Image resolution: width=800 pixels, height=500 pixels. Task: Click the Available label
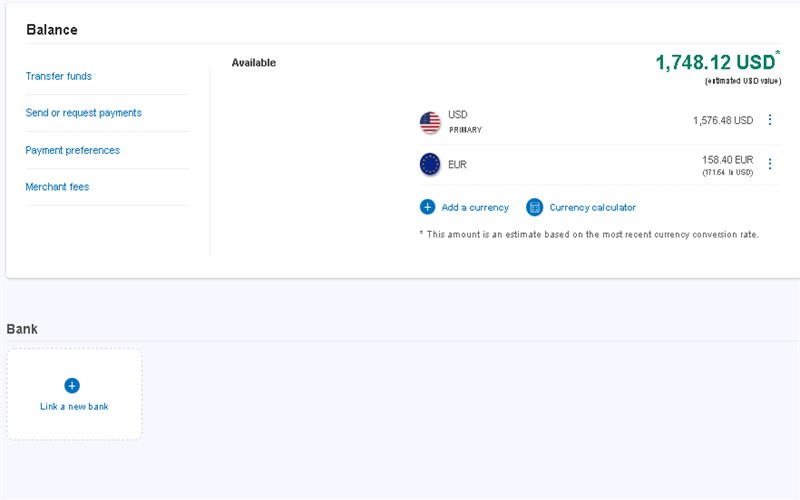tap(254, 63)
